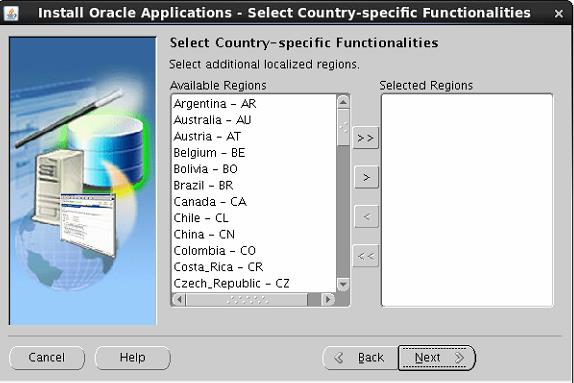Click the horizontal scroll right arrow

pyautogui.click(x=328, y=300)
